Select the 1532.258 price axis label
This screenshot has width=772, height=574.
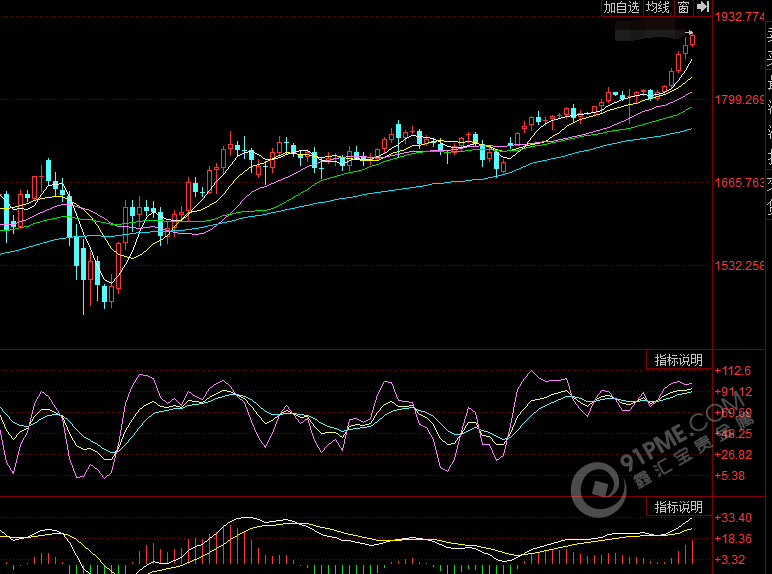tap(740, 266)
